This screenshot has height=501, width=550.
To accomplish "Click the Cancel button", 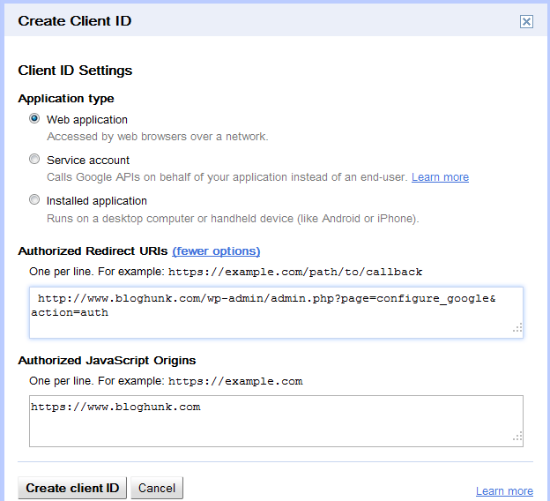I will point(157,488).
